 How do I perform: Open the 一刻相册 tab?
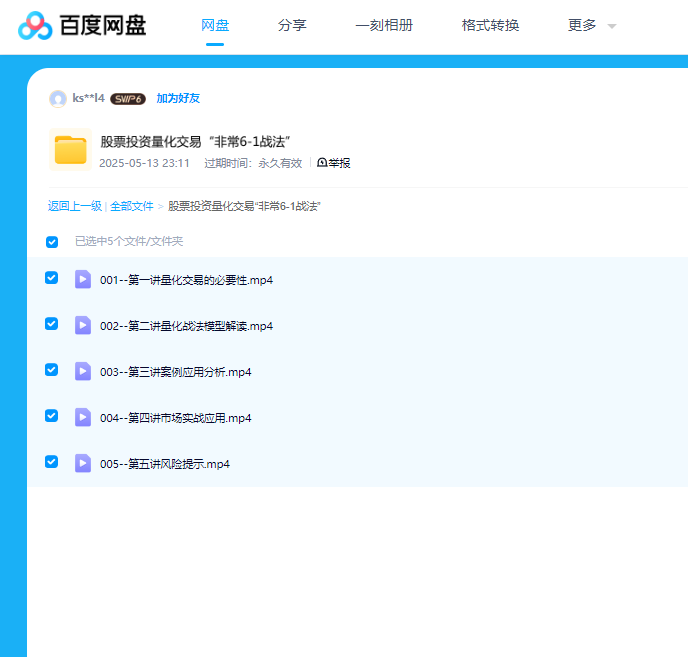click(384, 26)
